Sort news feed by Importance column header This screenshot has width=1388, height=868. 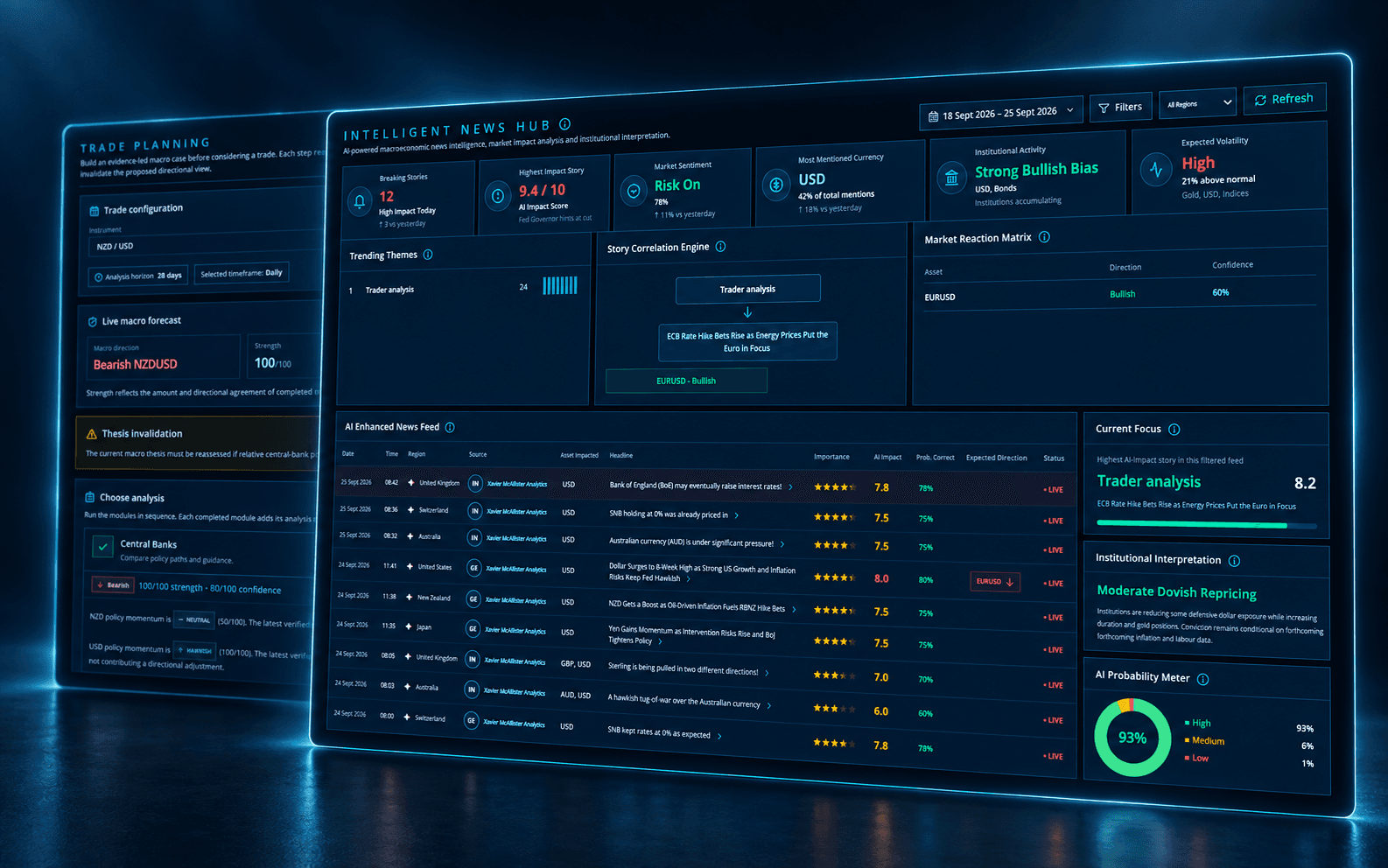831,457
